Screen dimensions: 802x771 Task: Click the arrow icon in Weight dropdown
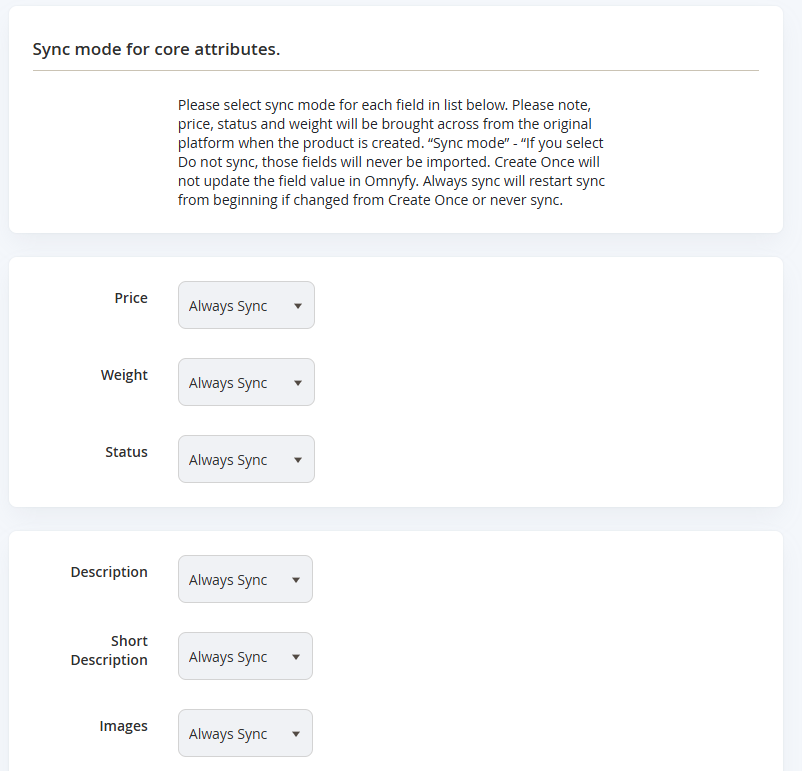pos(298,383)
